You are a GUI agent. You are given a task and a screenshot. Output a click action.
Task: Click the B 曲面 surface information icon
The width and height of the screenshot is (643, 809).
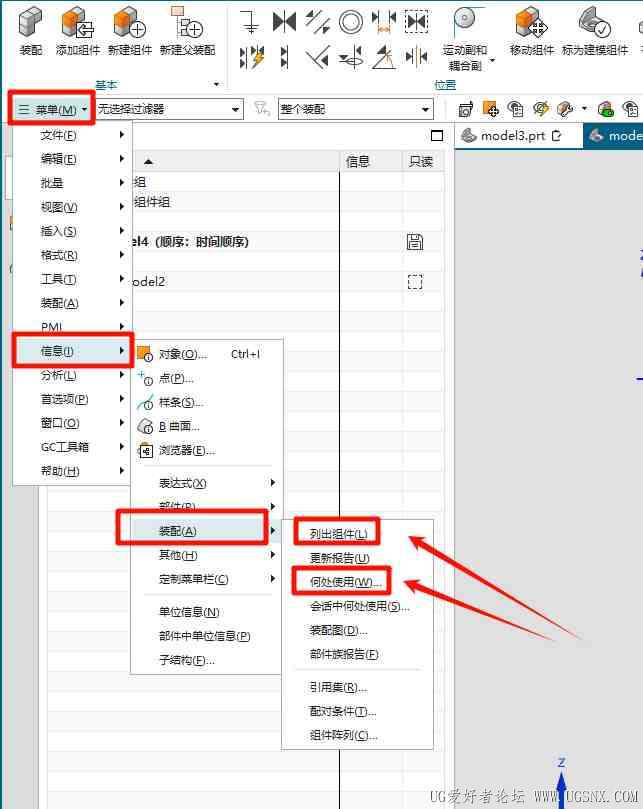click(x=145, y=426)
